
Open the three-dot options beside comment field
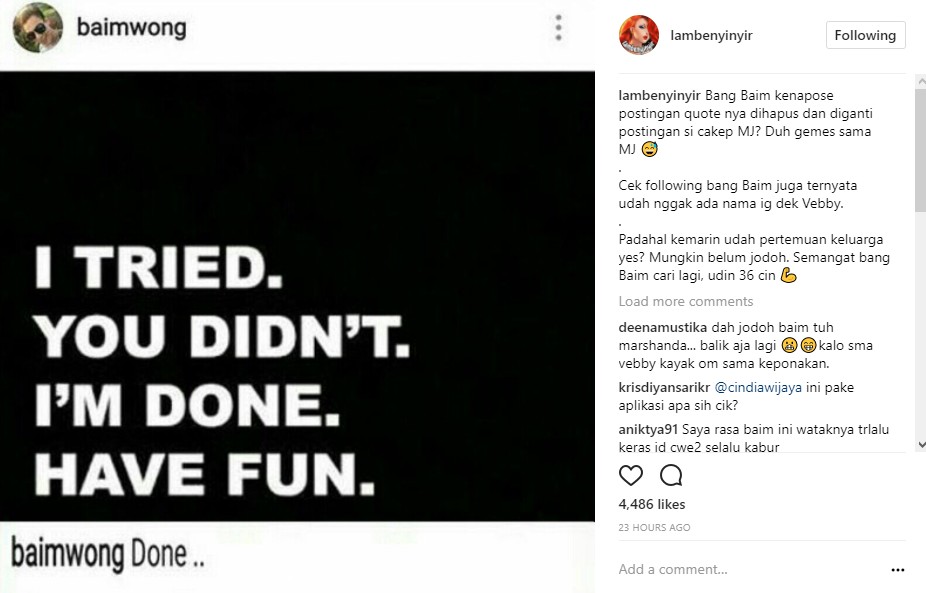tap(897, 570)
